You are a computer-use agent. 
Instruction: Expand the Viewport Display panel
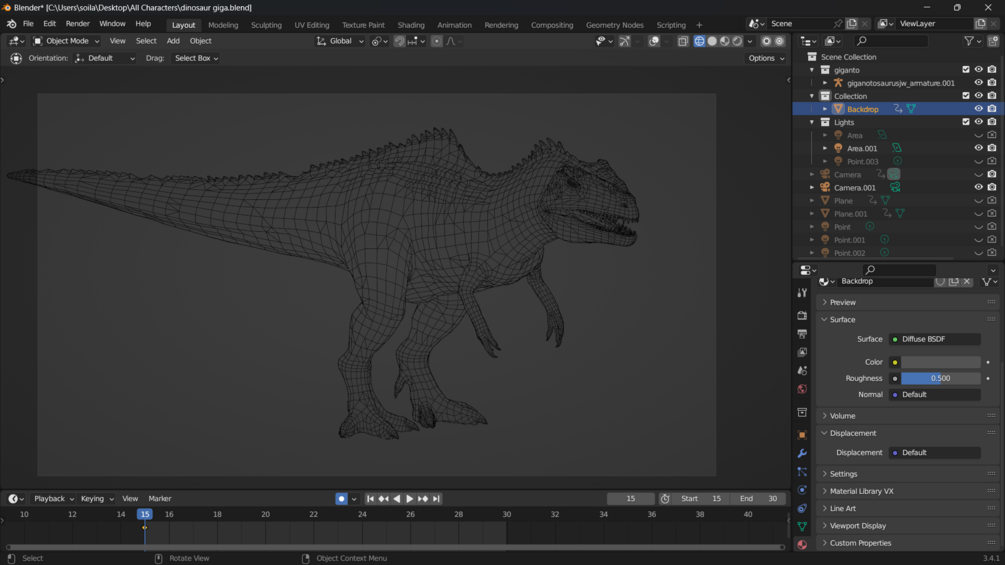point(857,526)
